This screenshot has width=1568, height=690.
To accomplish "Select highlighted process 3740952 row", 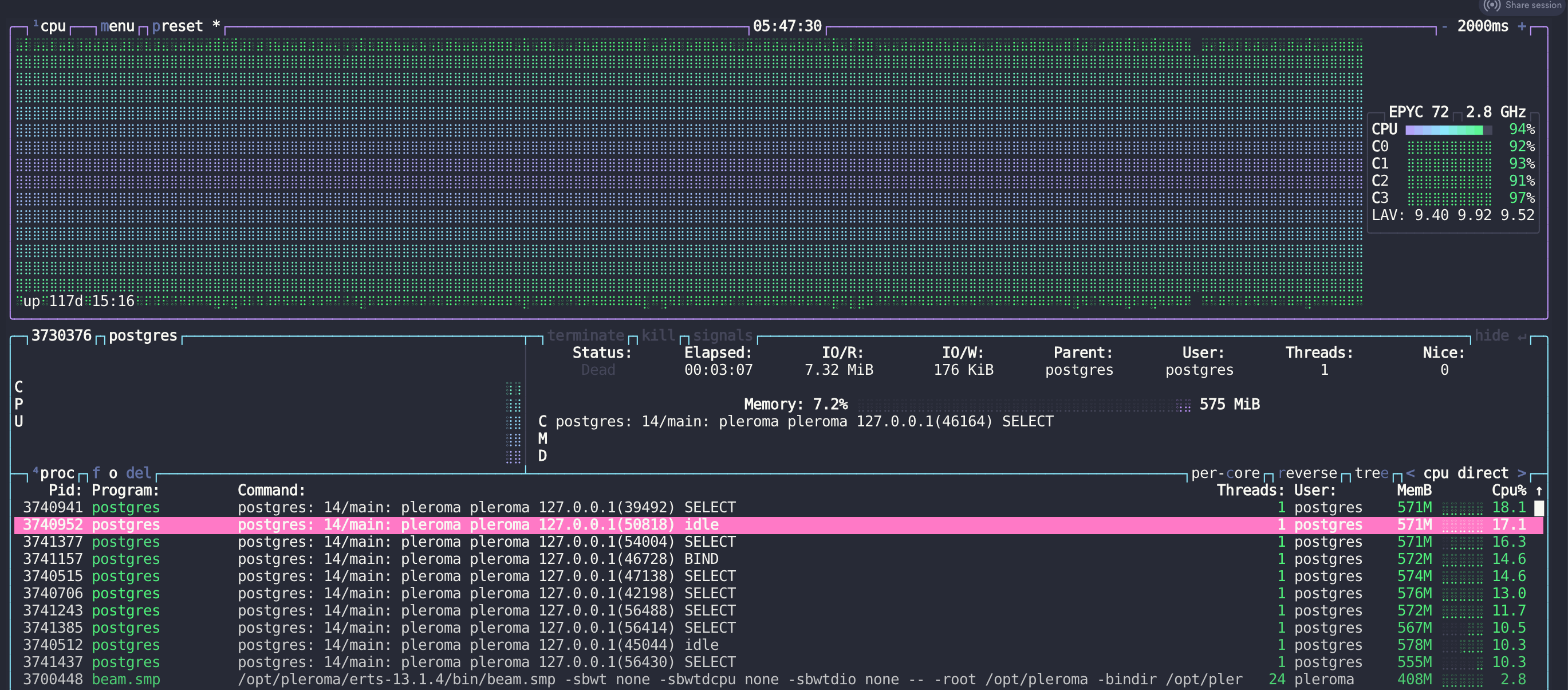I will (778, 525).
